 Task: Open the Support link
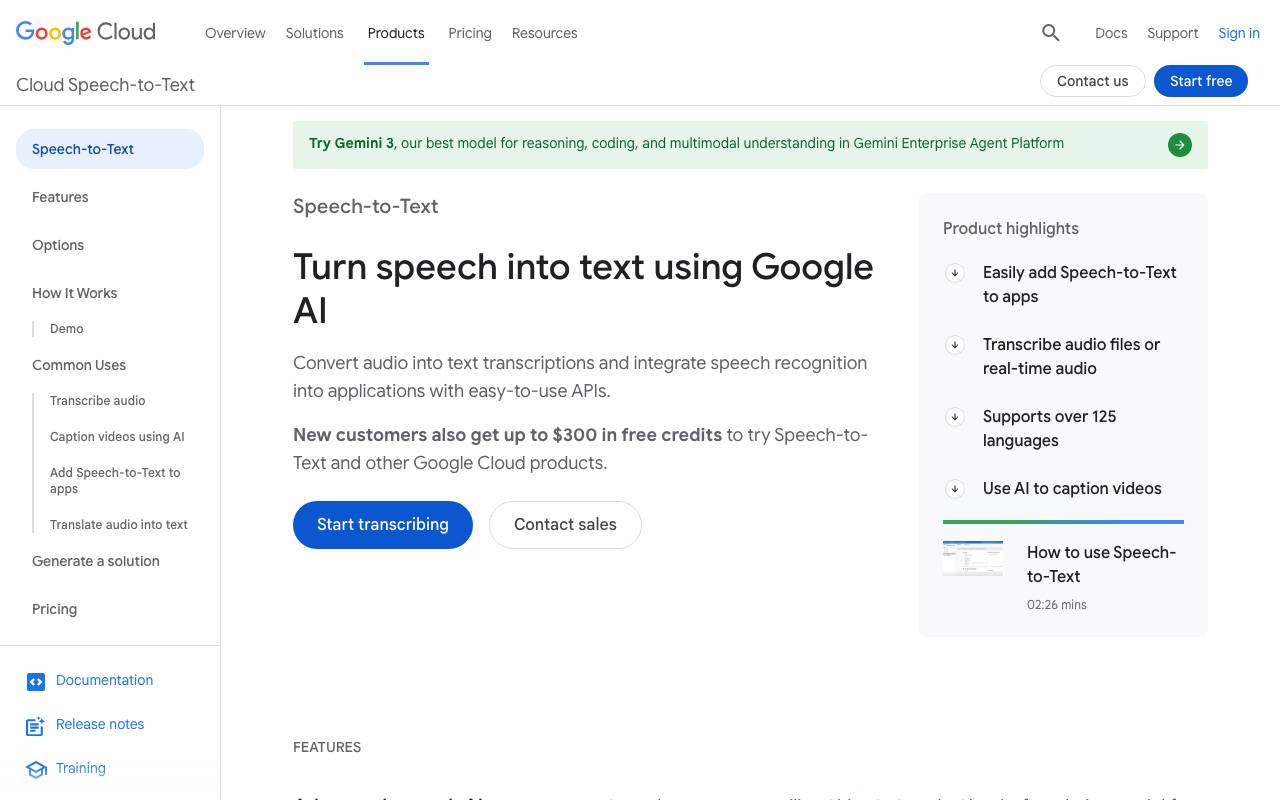click(1172, 33)
